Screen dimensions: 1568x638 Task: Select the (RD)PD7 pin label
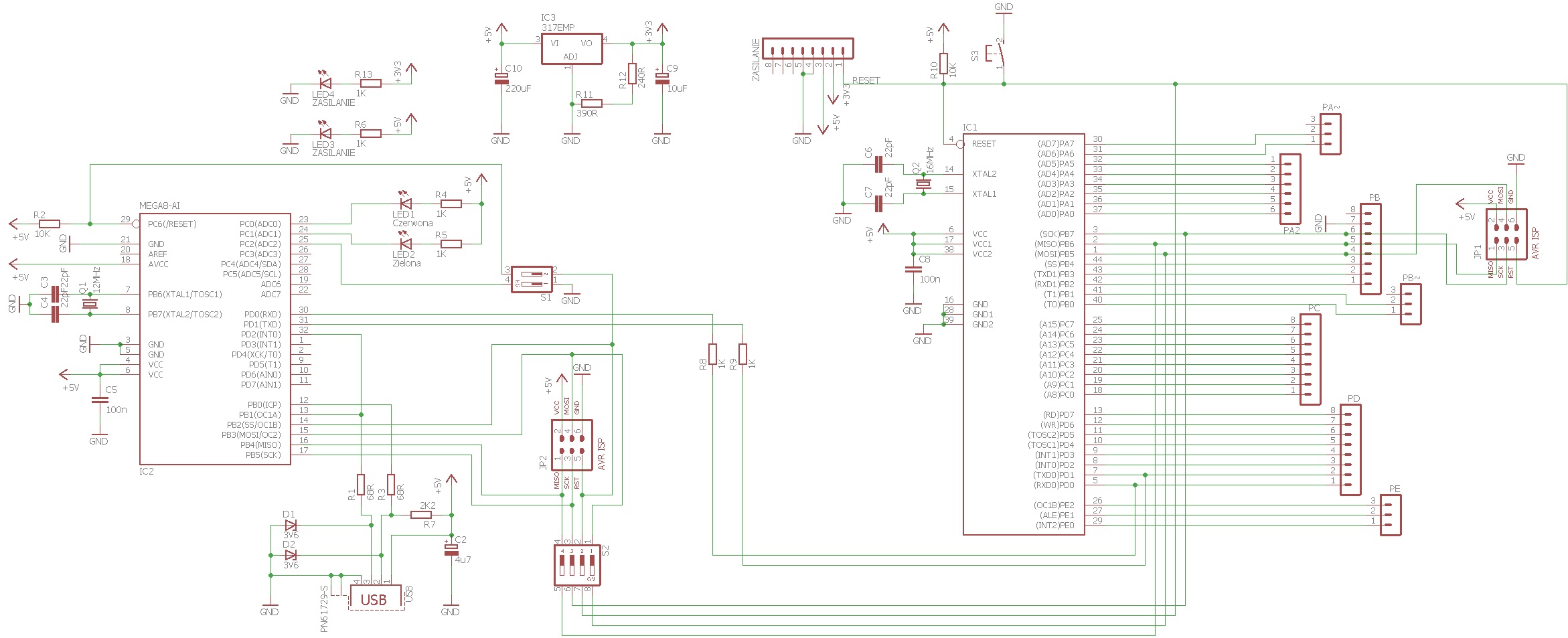click(x=1059, y=415)
